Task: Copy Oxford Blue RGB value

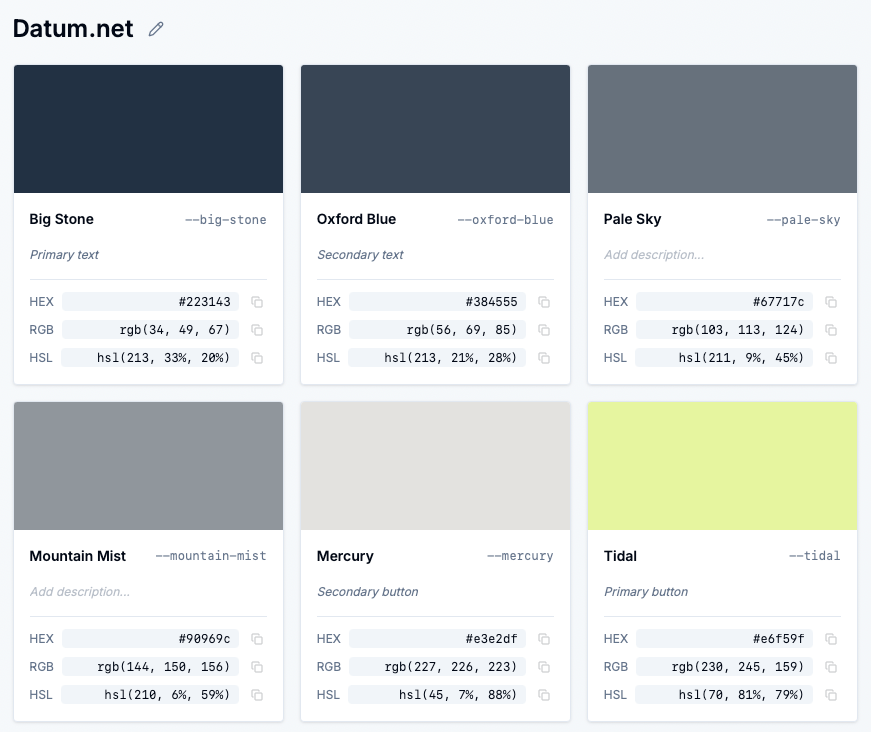Action: pos(544,330)
